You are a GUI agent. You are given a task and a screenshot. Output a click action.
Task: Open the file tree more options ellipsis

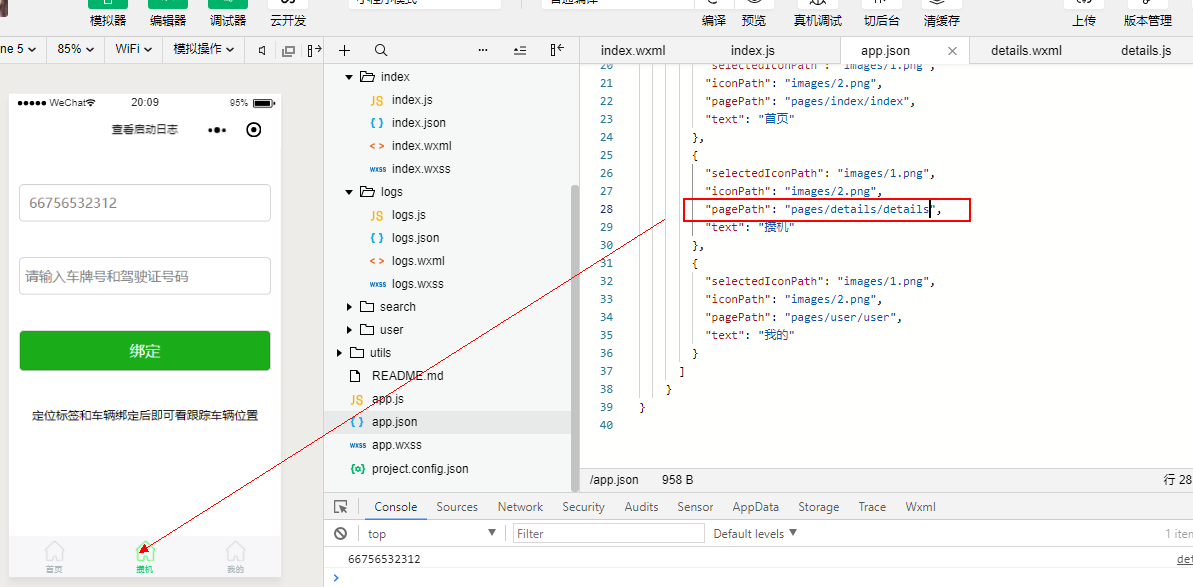482,51
